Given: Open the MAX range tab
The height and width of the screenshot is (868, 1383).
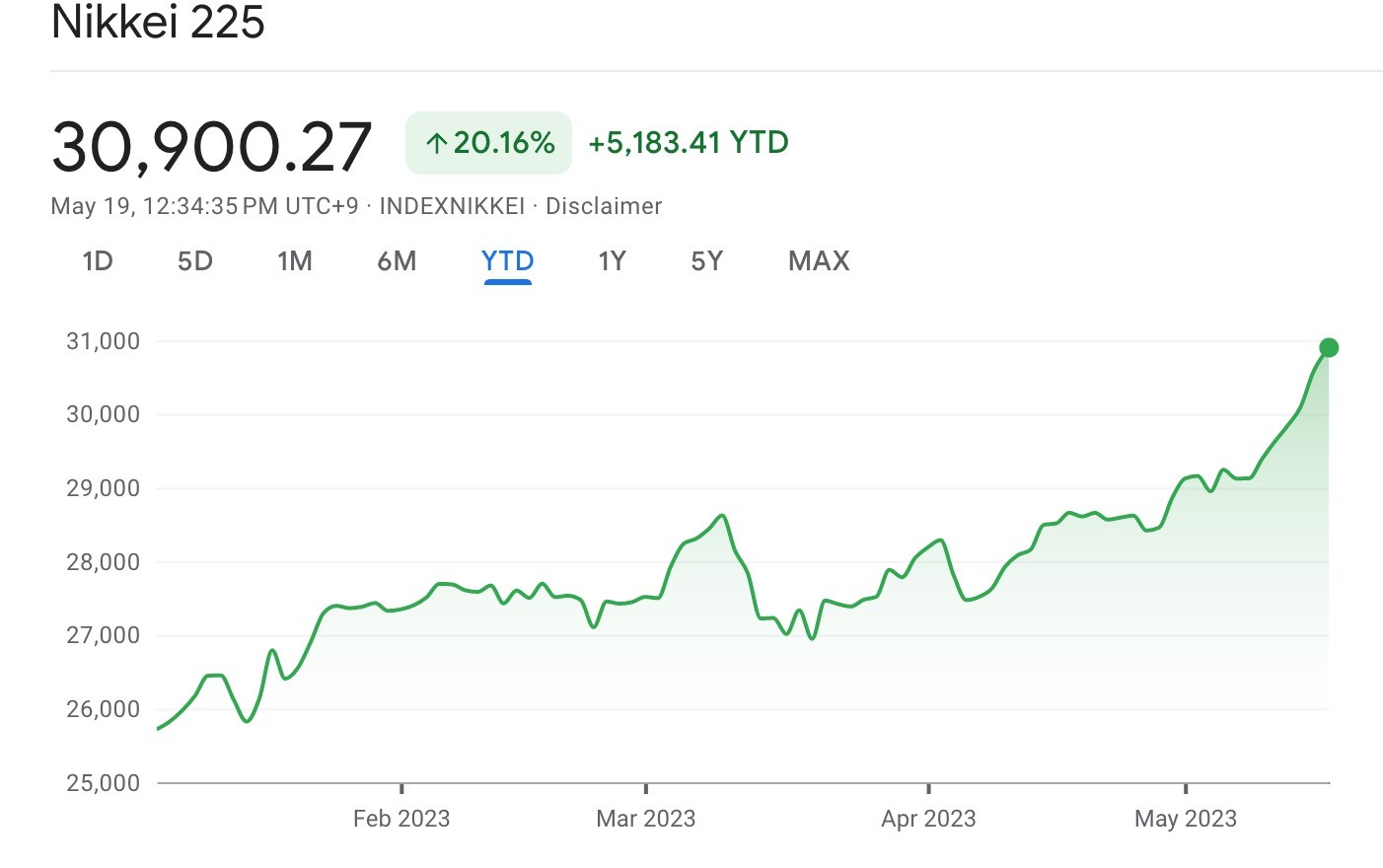Looking at the screenshot, I should (819, 260).
